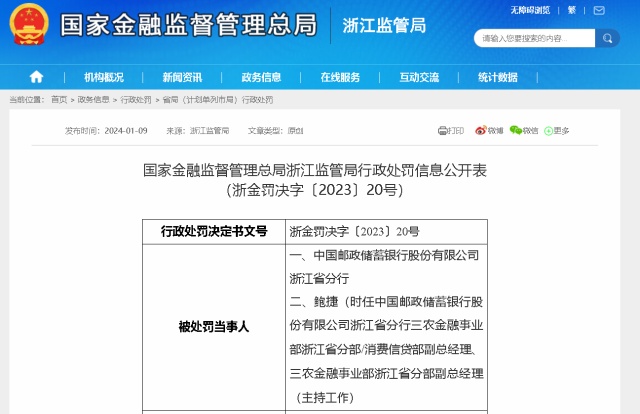Screen dimensions: 640x414
Task: Click subtitle （浙金罚决字〔2023〕20号）
Action: tap(315, 190)
